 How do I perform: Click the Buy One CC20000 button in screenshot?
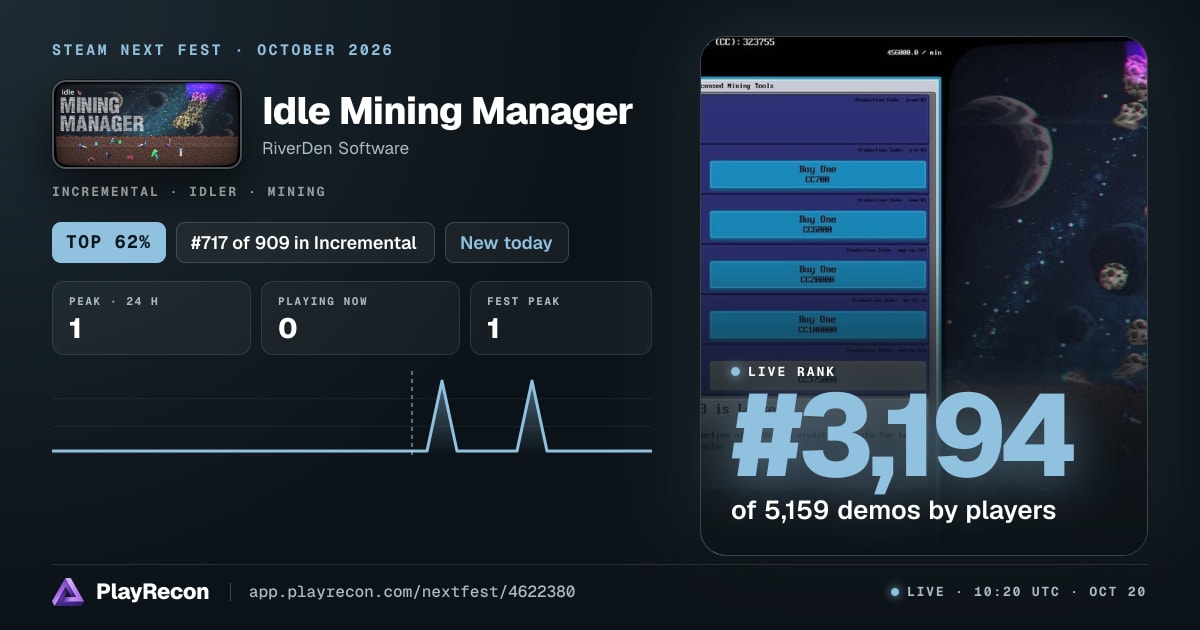[x=817, y=275]
